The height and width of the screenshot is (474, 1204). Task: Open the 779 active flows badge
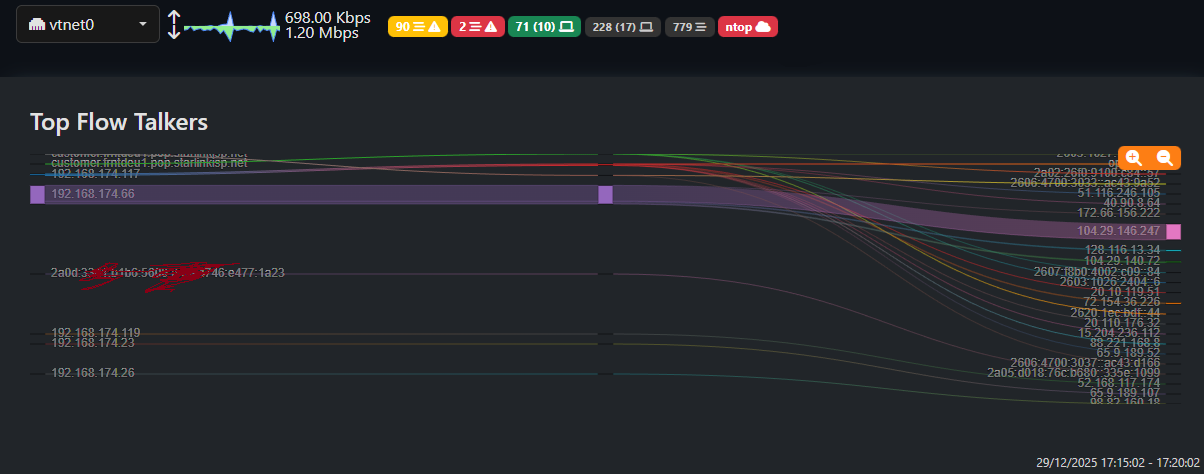[x=690, y=27]
